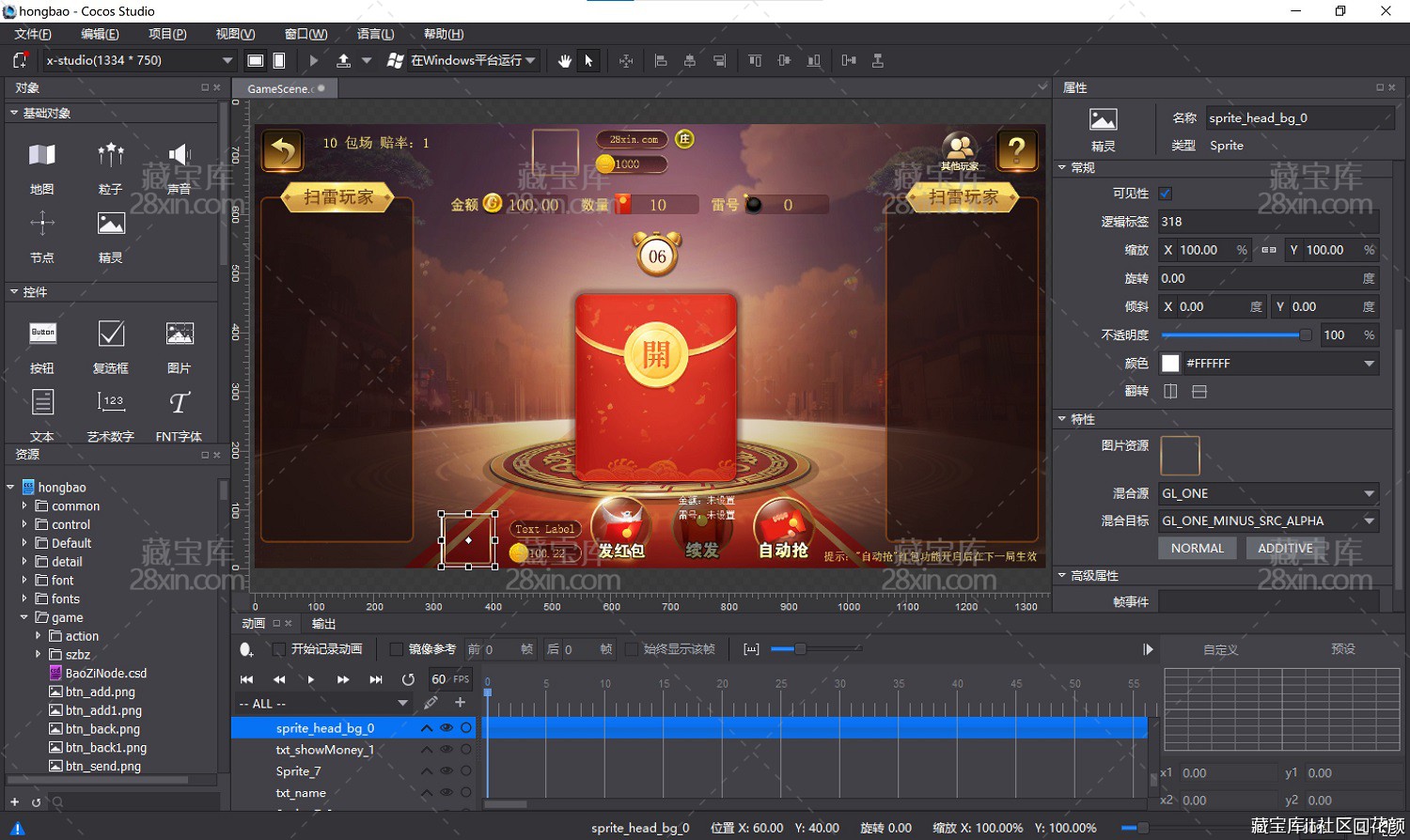Add the 地图 map object
The height and width of the screenshot is (840, 1410).
pos(42,167)
